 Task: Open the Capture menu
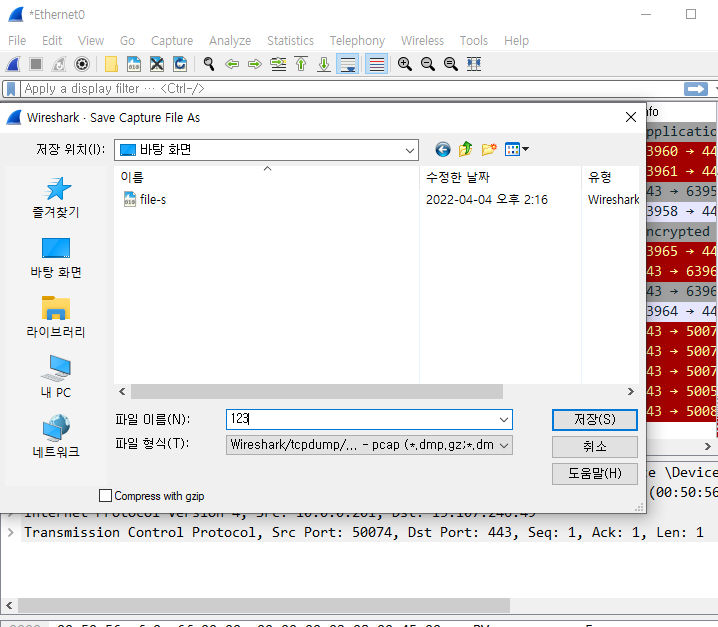[x=172, y=41]
